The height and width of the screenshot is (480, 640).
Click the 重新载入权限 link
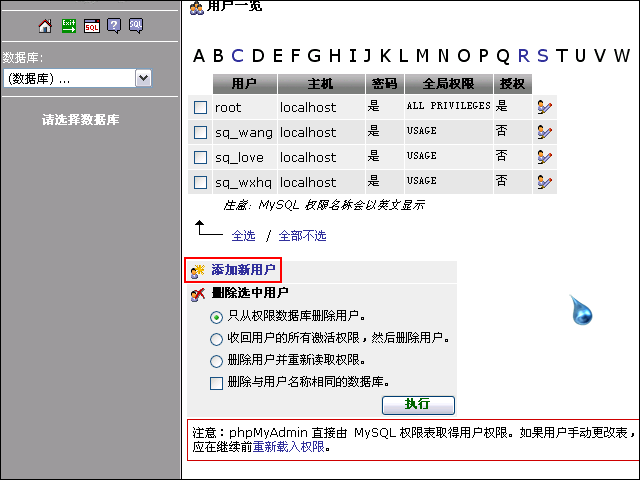pyautogui.click(x=289, y=447)
